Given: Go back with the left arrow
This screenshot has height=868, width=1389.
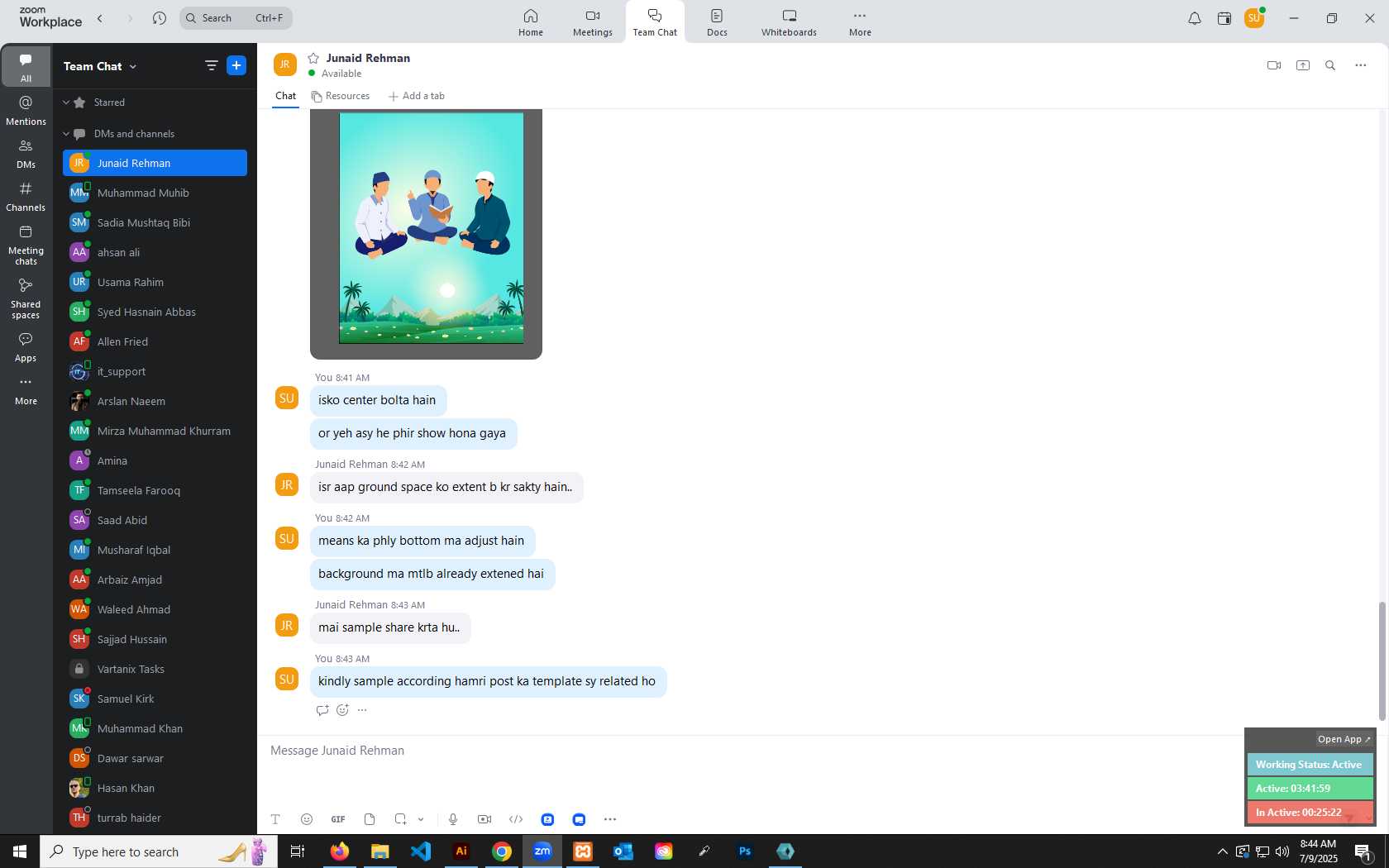Looking at the screenshot, I should coord(100,17).
